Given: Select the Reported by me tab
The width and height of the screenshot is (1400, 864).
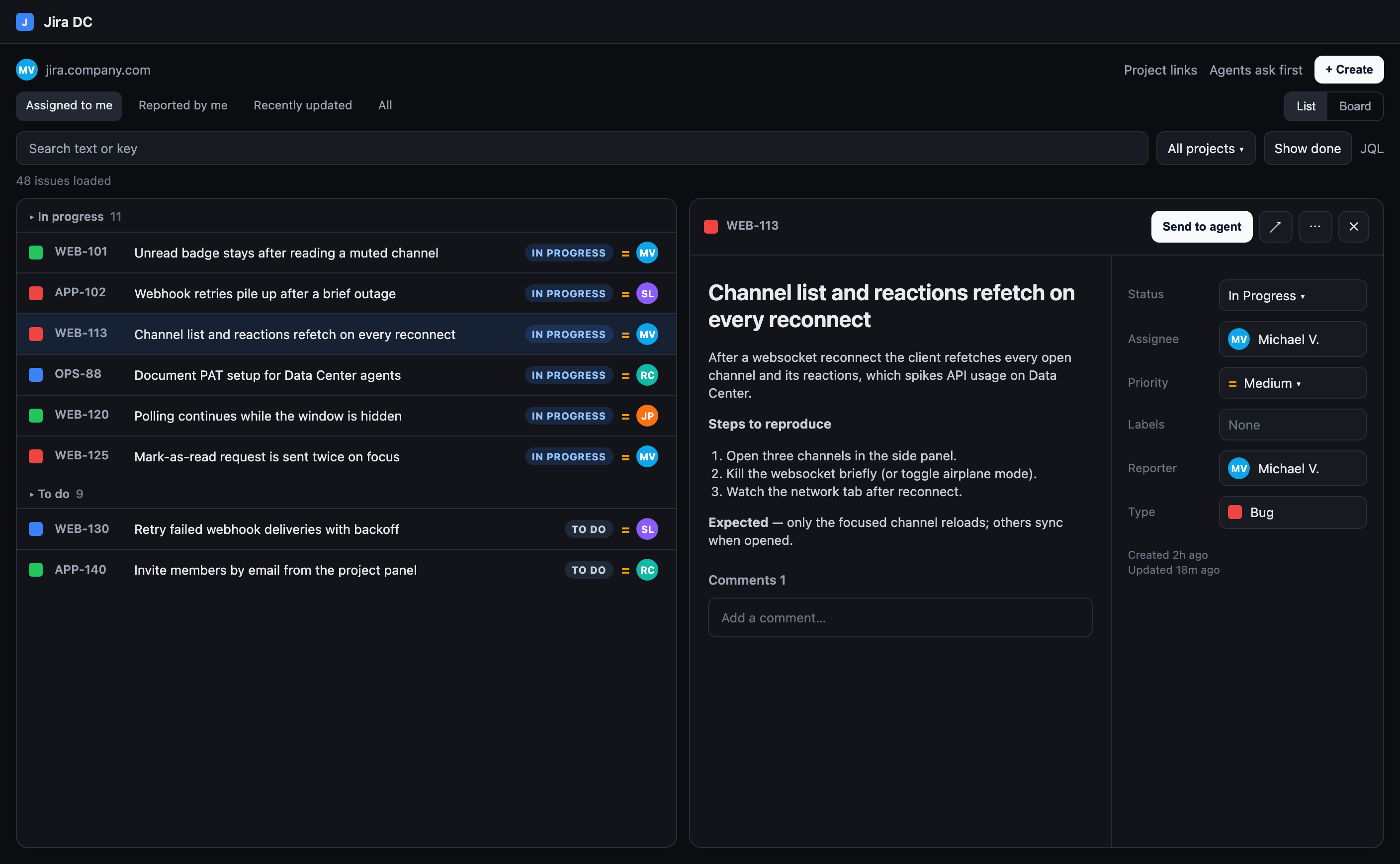Looking at the screenshot, I should (x=183, y=106).
